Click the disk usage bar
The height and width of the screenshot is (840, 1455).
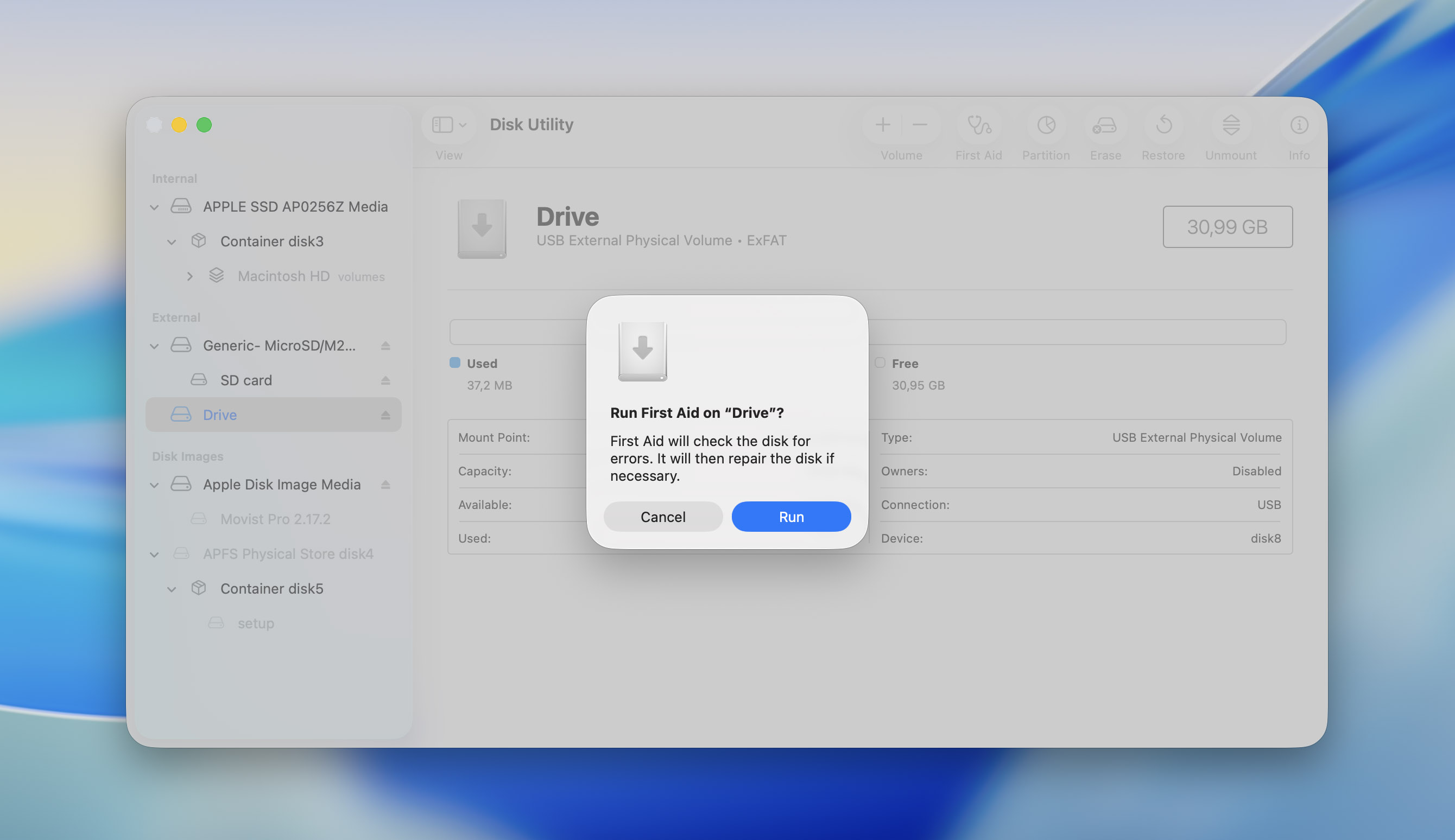pos(868,332)
